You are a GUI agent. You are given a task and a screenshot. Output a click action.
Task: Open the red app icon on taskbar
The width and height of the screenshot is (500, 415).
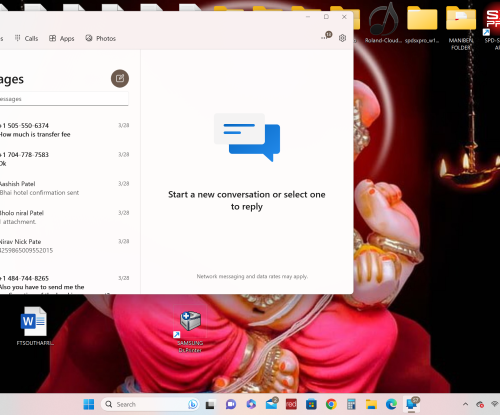[291, 404]
